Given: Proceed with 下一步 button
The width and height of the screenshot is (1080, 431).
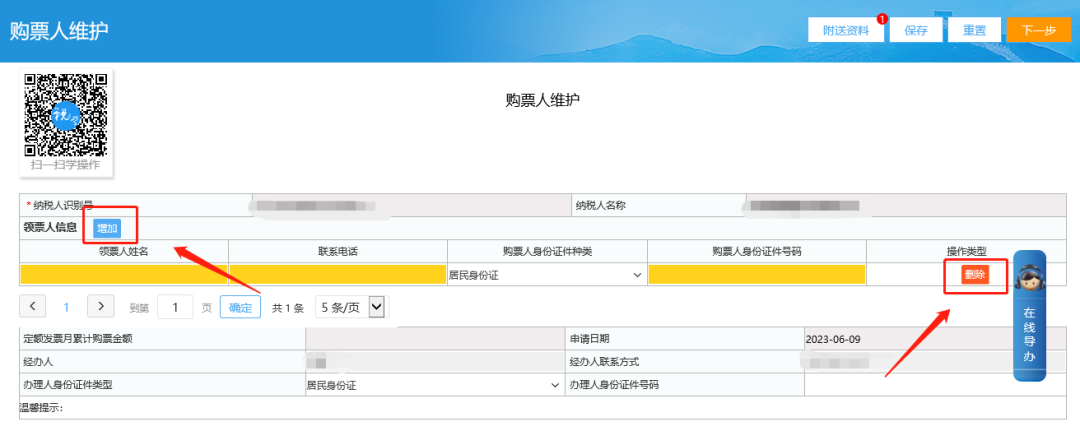Looking at the screenshot, I should pos(1038,30).
